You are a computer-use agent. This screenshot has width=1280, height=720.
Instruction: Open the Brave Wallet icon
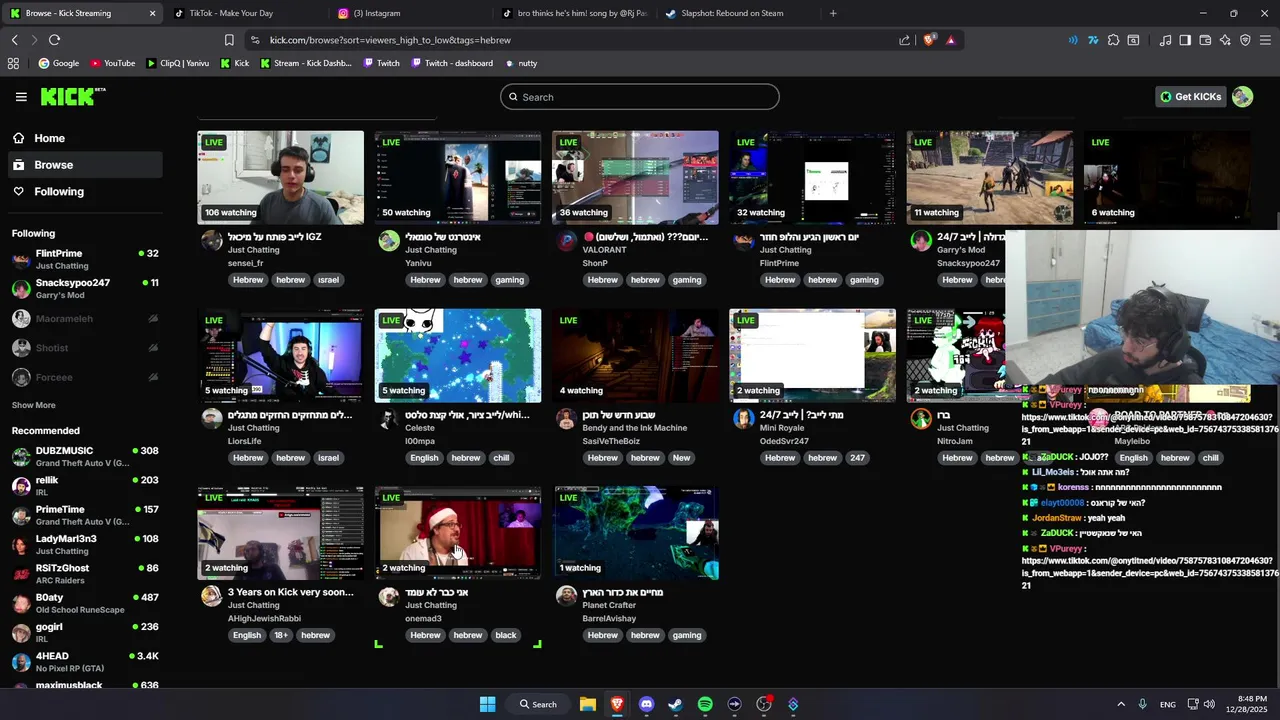[1205, 40]
